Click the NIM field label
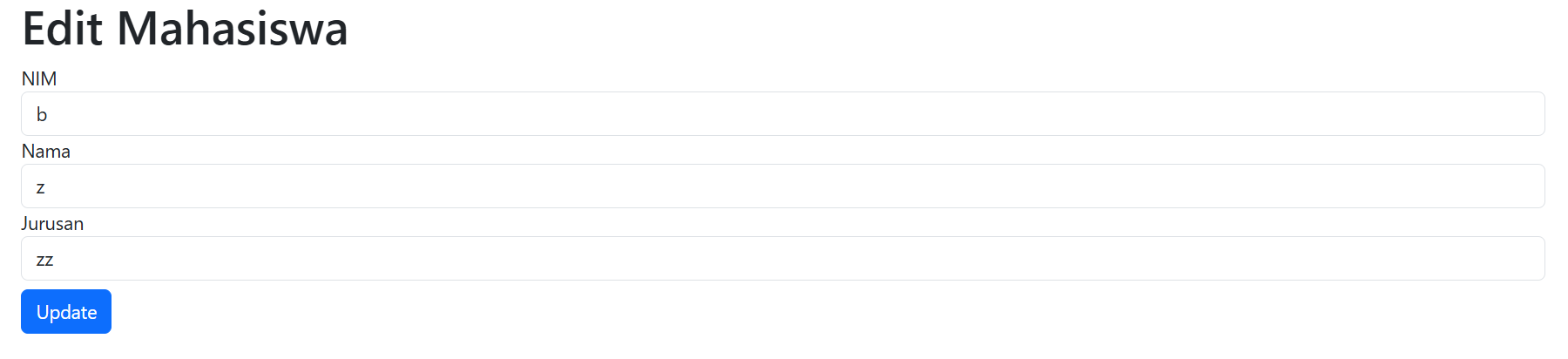This screenshot has width=1568, height=359. [x=39, y=79]
